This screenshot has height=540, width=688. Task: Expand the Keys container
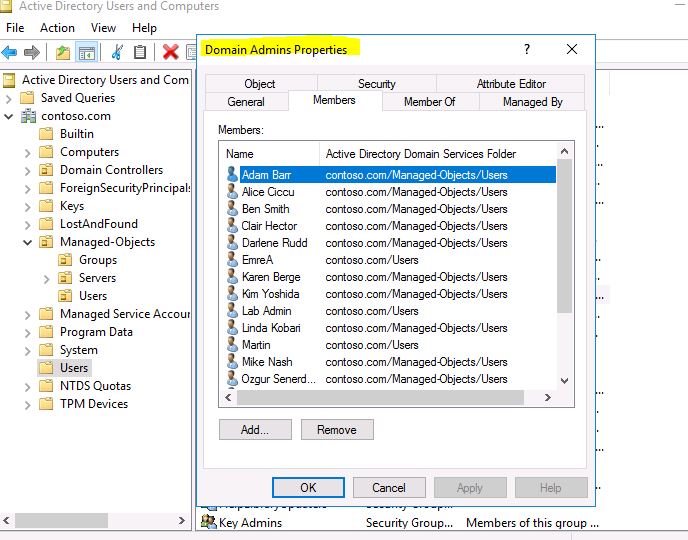pyautogui.click(x=28, y=207)
